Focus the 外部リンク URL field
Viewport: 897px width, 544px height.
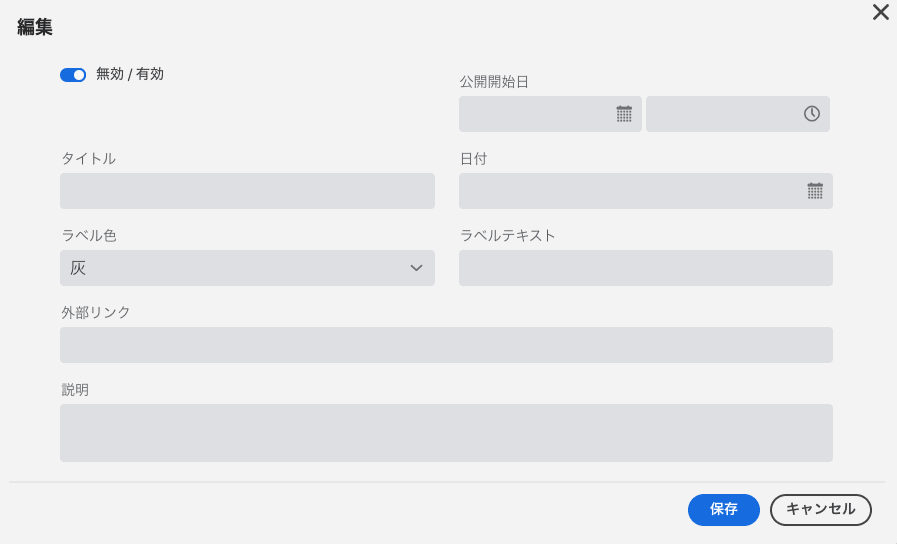point(446,345)
